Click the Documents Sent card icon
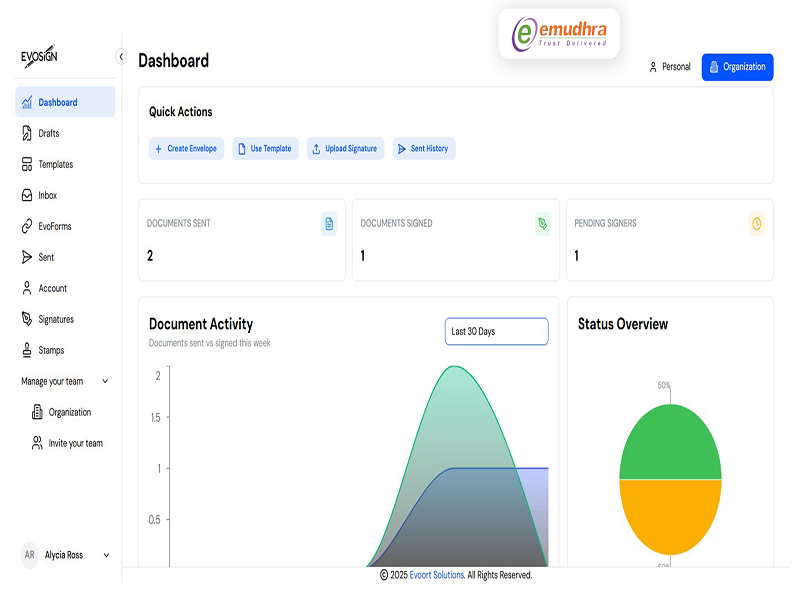The image size is (800, 600). pos(329,224)
